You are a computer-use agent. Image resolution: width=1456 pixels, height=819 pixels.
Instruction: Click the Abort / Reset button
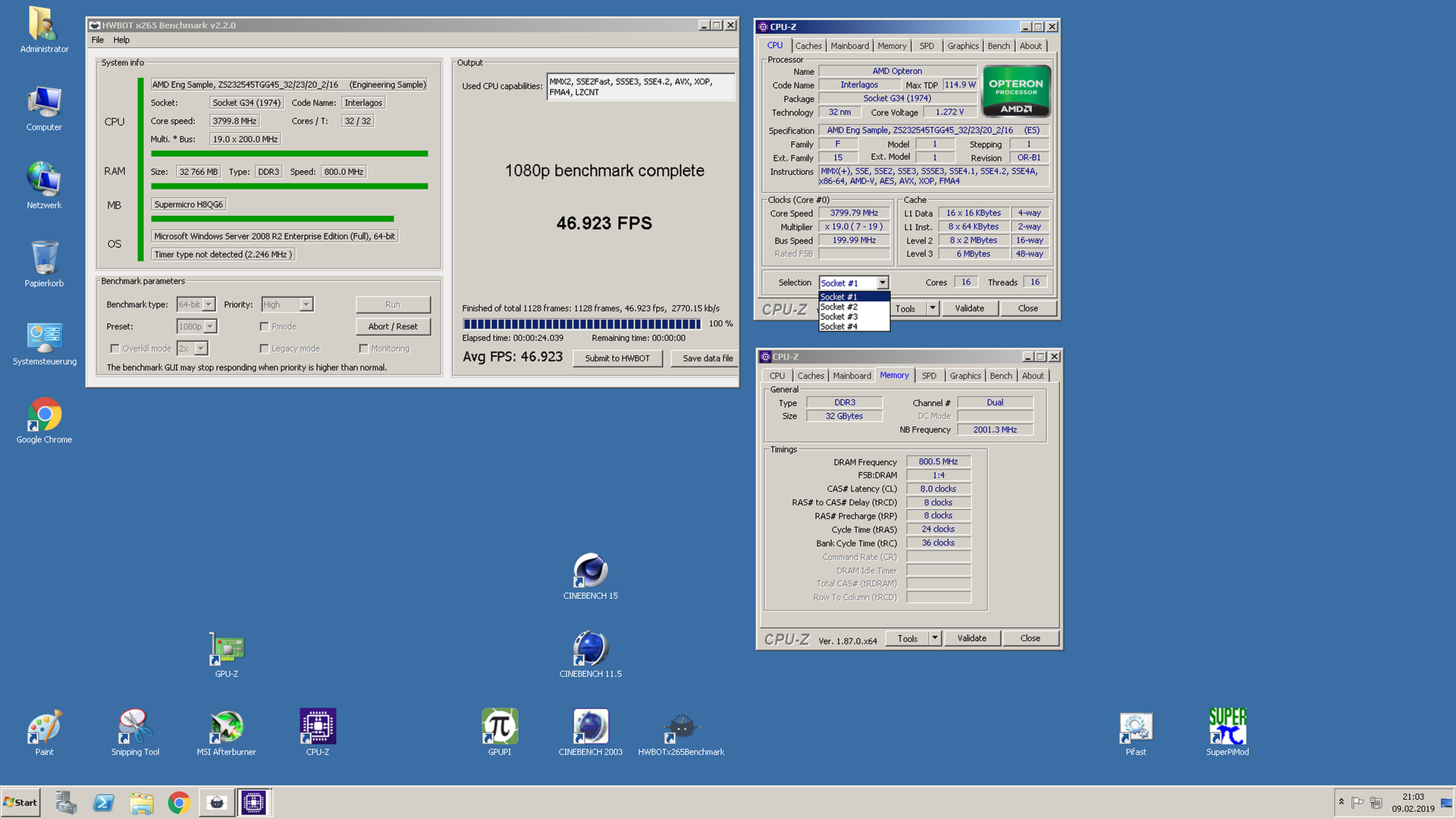pyautogui.click(x=393, y=327)
